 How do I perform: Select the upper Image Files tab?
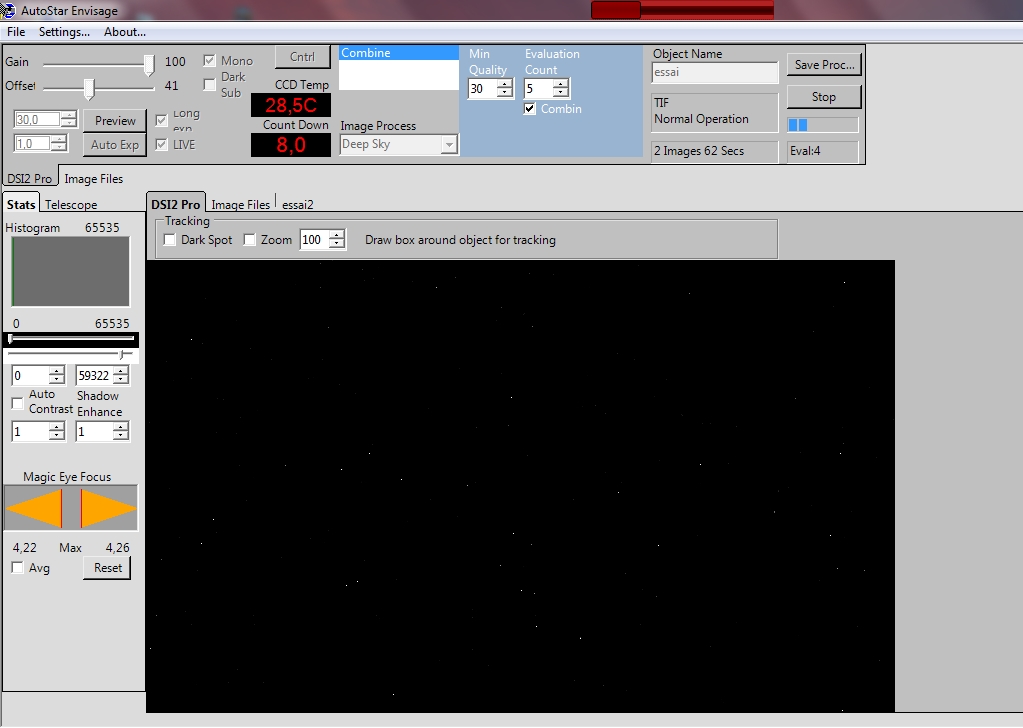click(x=93, y=179)
